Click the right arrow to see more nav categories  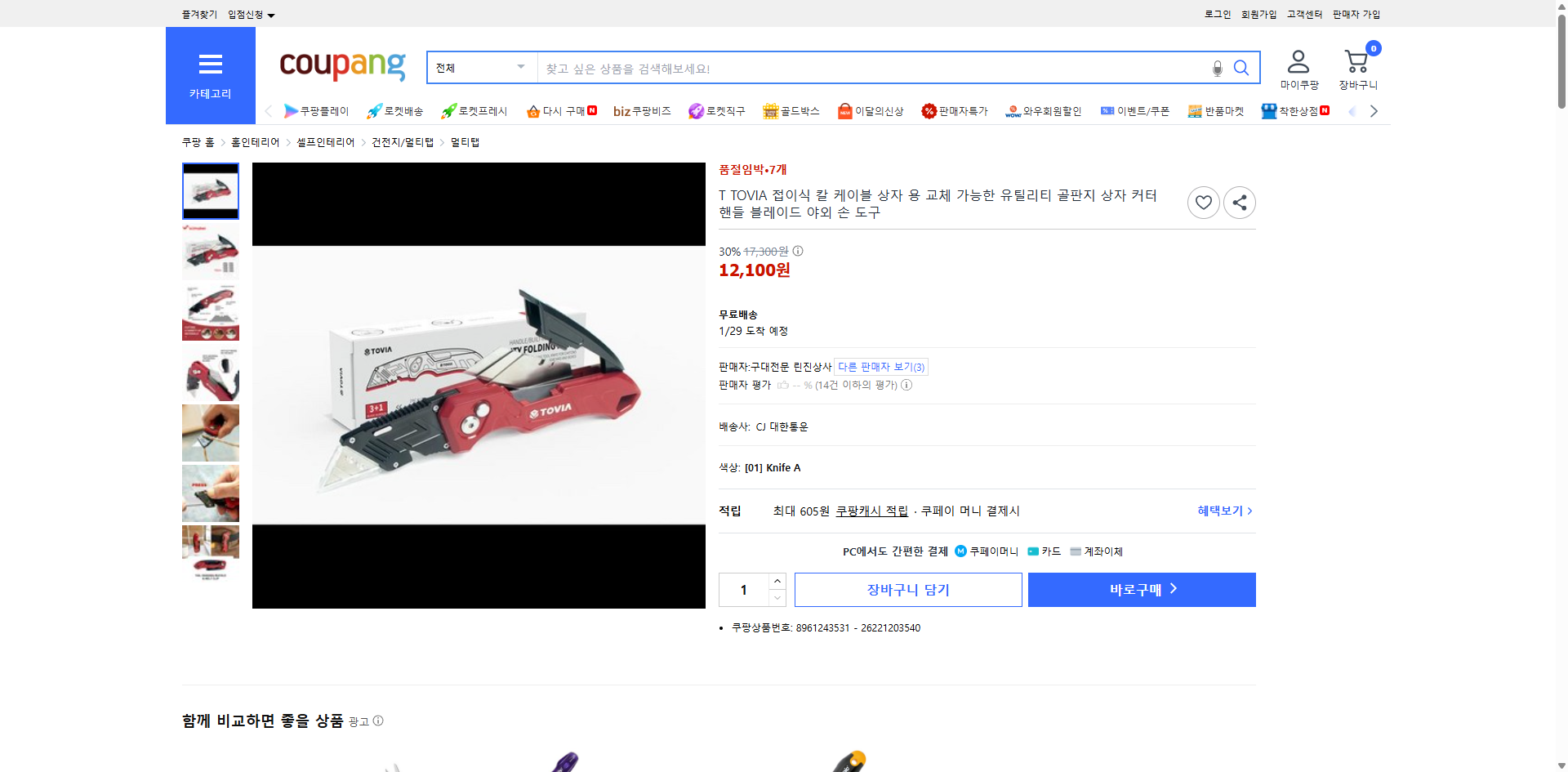1374,110
